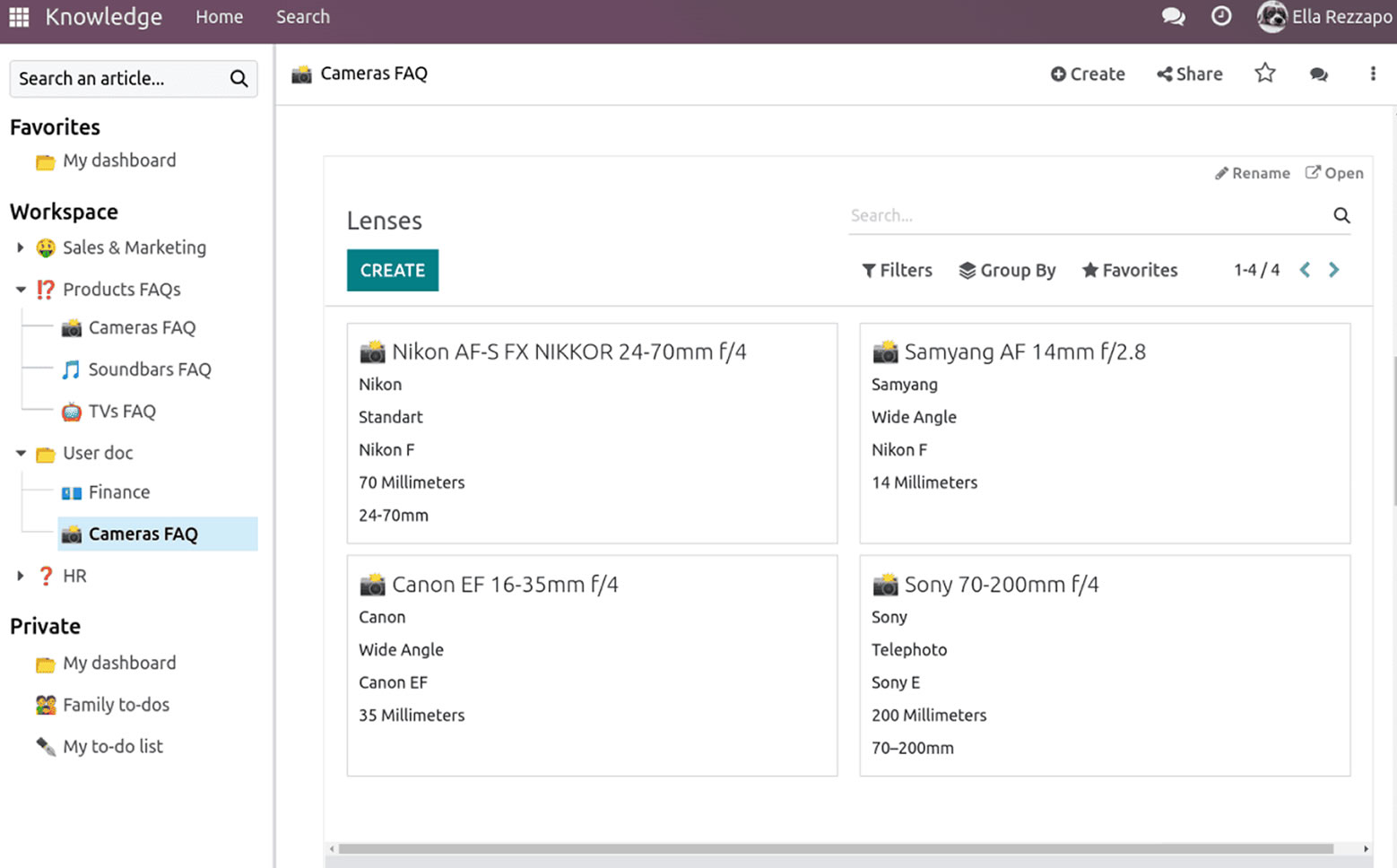
Task: Click the HR question mark icon
Action: pyautogui.click(x=46, y=577)
